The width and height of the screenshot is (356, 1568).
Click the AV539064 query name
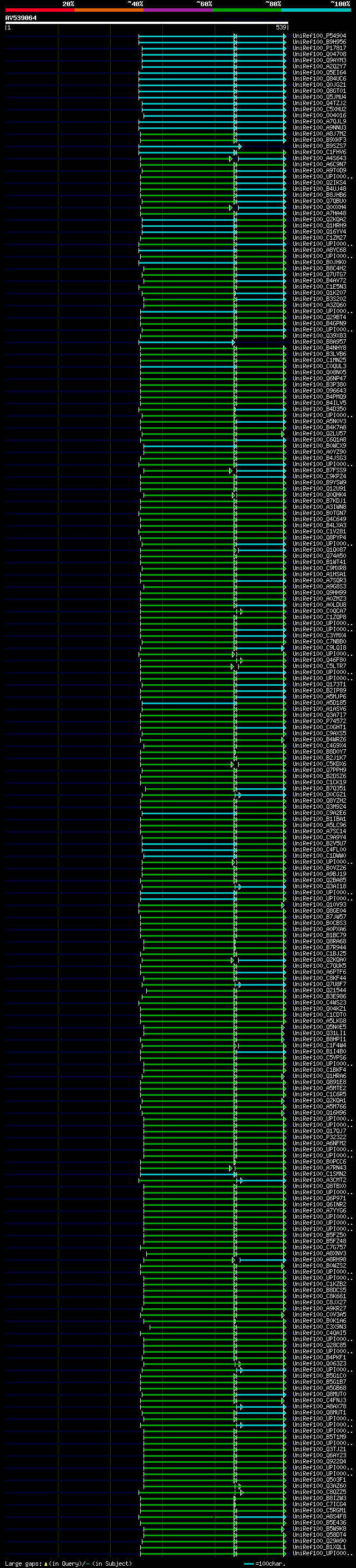[x=21, y=18]
